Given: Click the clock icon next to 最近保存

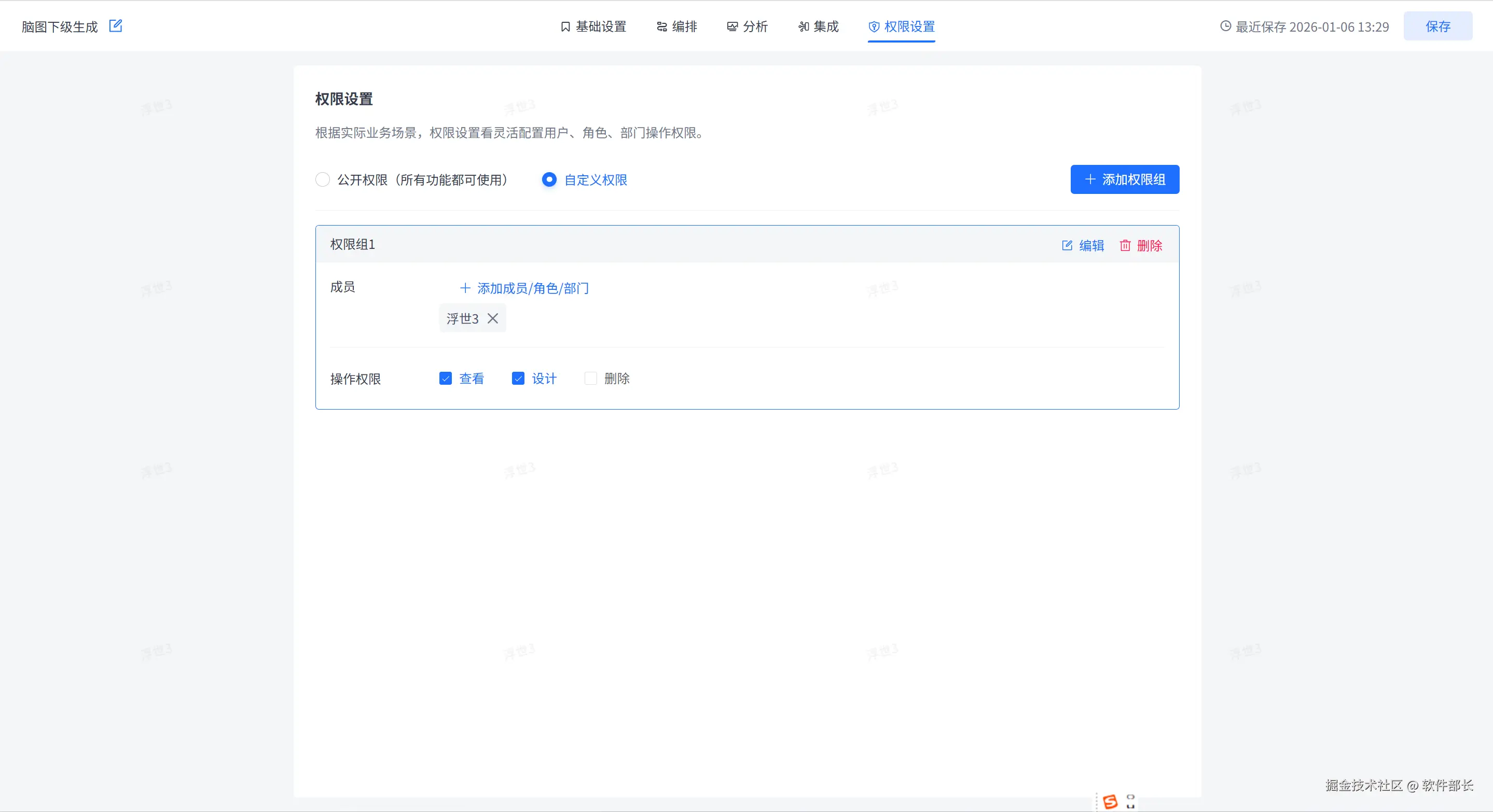Looking at the screenshot, I should (1225, 26).
